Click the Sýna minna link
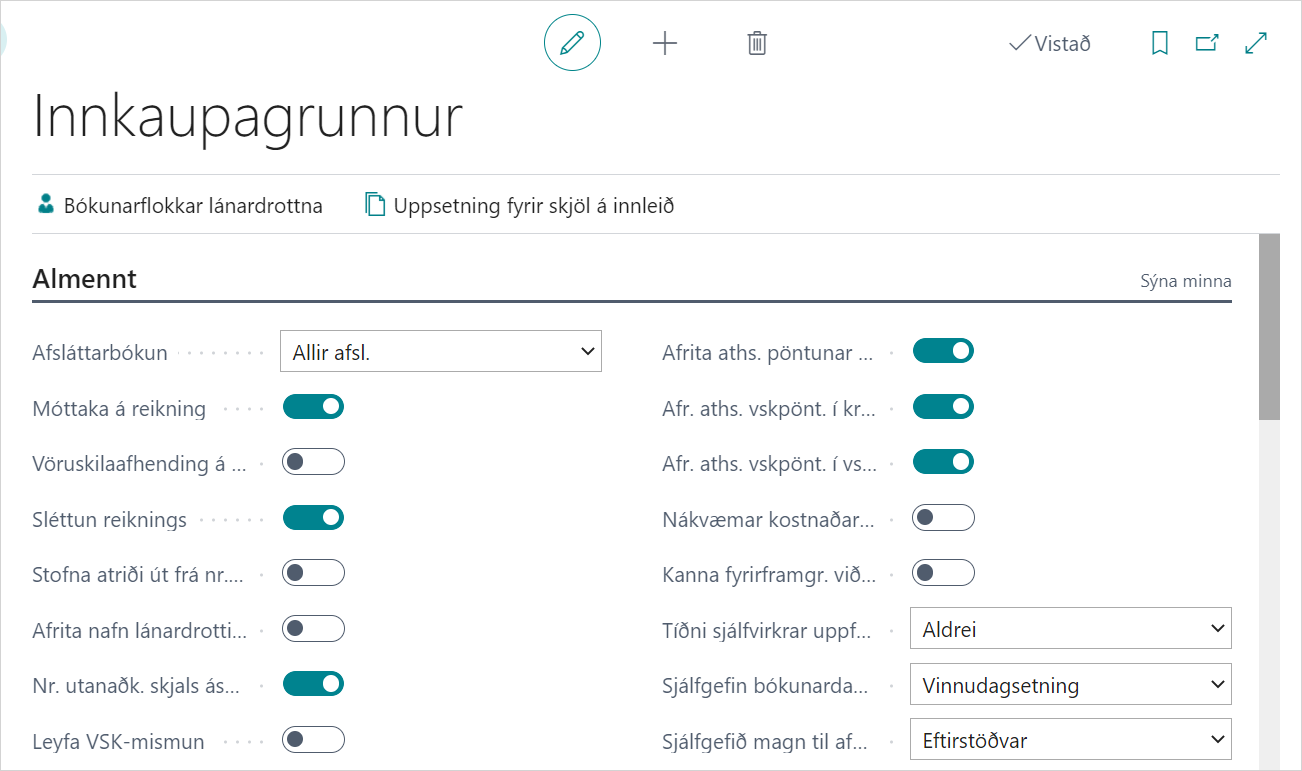Screen dimensions: 1302x771 click(x=1186, y=281)
